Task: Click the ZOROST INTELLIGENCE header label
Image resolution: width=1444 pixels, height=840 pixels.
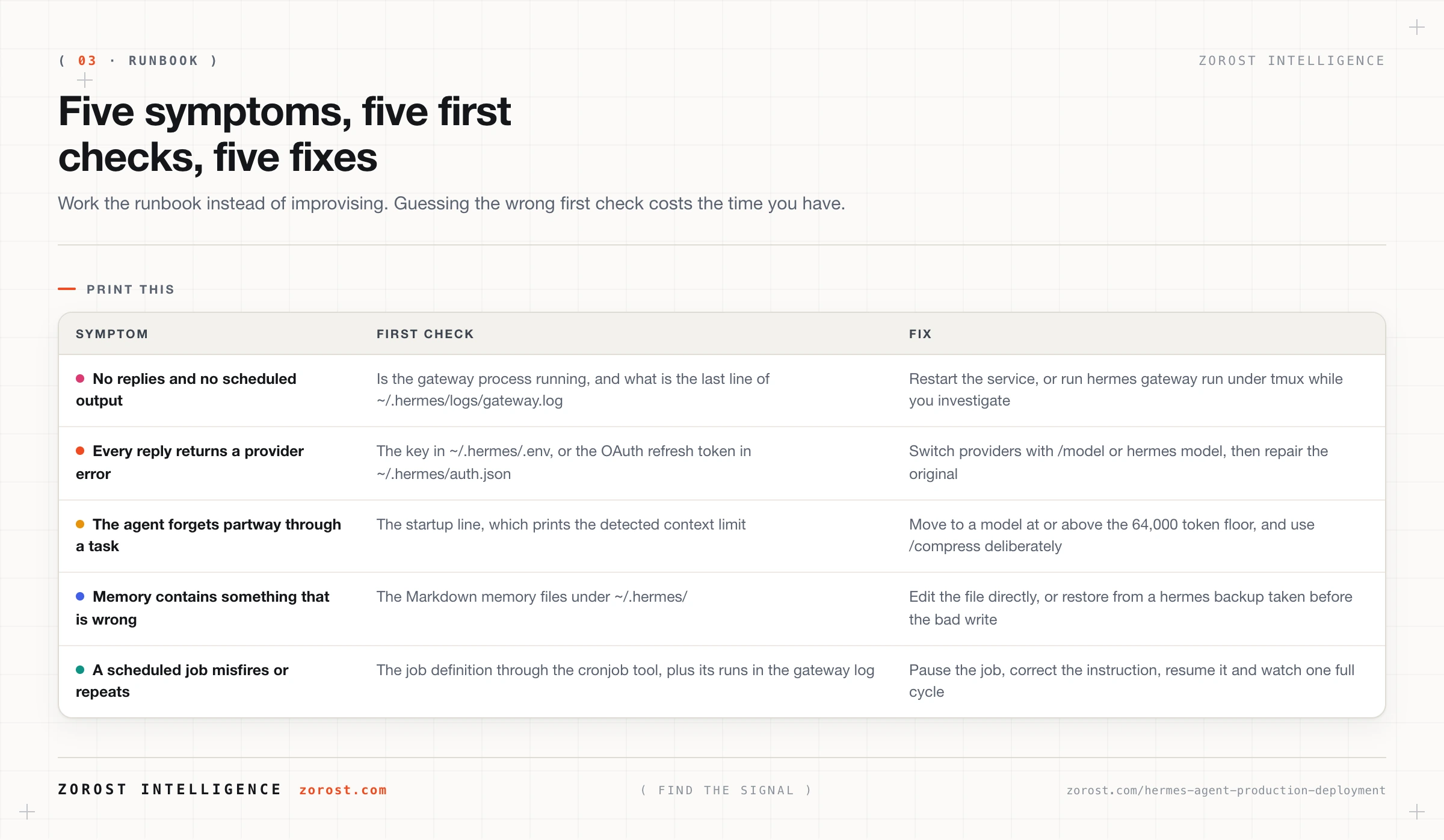Action: point(1292,61)
